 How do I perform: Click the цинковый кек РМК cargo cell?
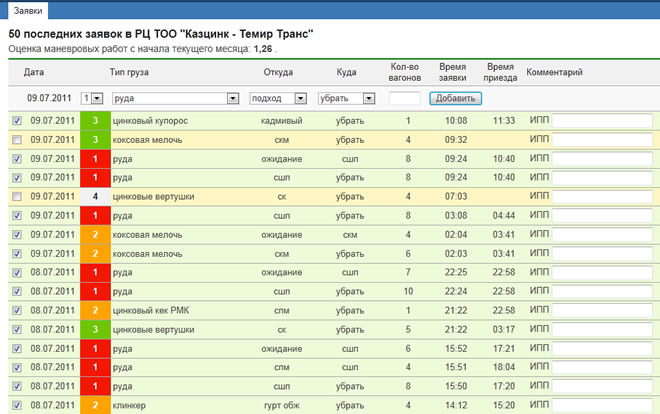click(151, 310)
